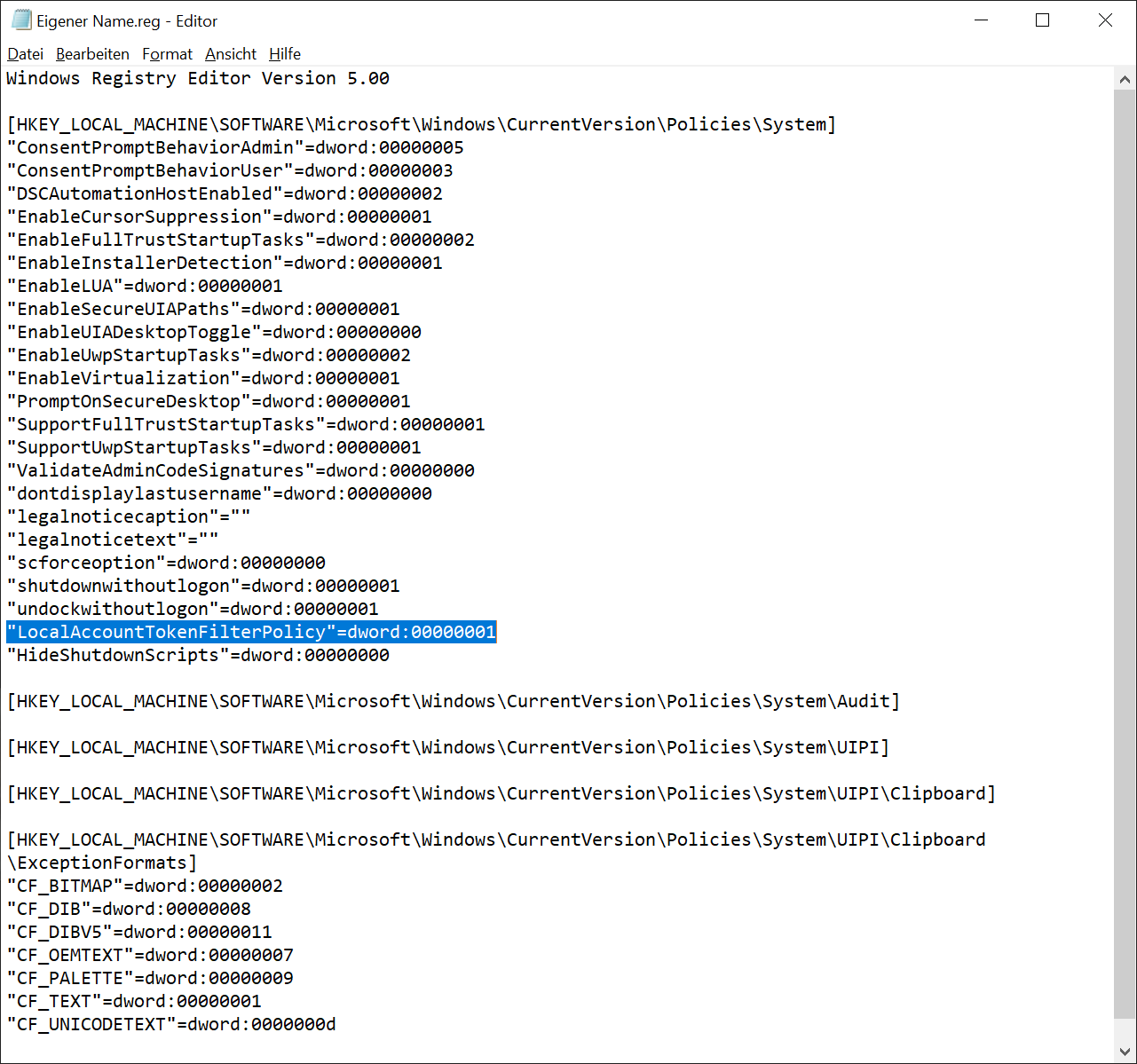Click the EnableUIADesktopToggle line

coord(214,332)
